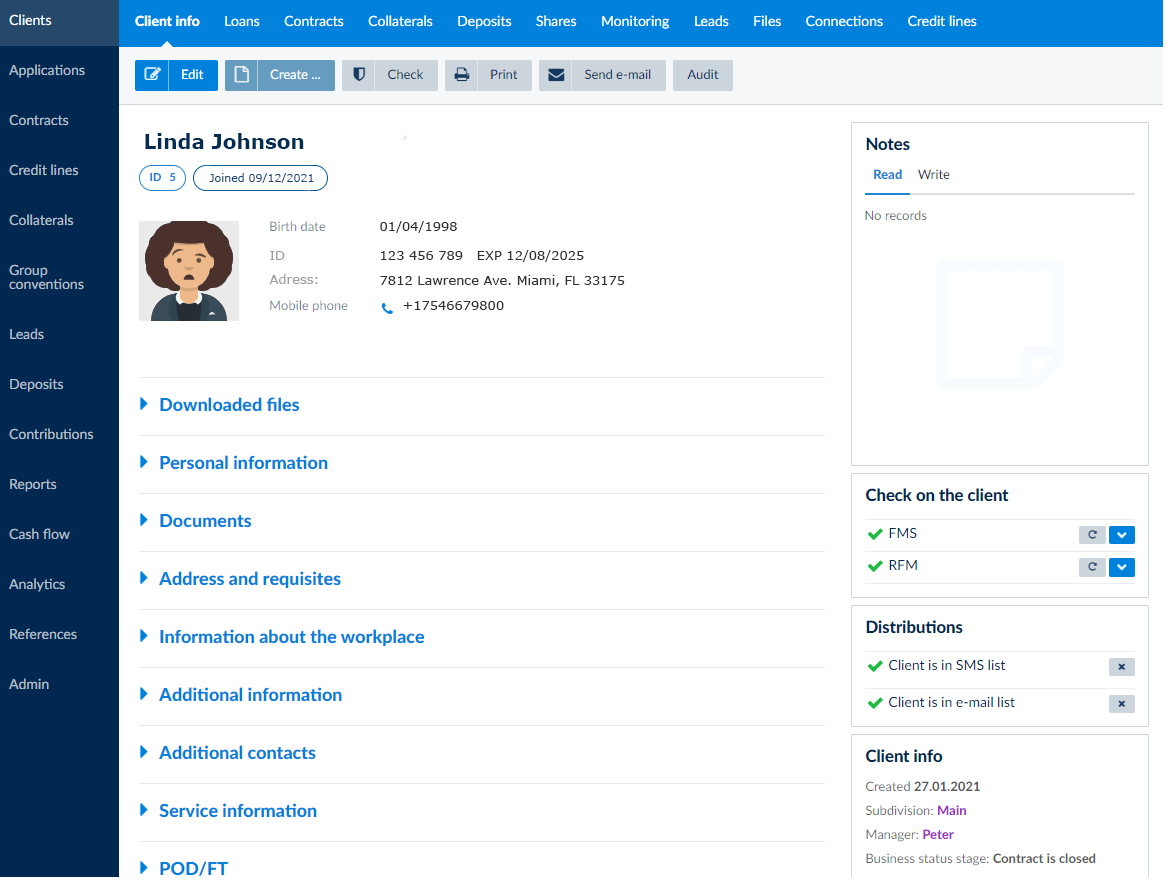The image size is (1168, 880).
Task: Click the Check shield icon
Action: pyautogui.click(x=358, y=75)
